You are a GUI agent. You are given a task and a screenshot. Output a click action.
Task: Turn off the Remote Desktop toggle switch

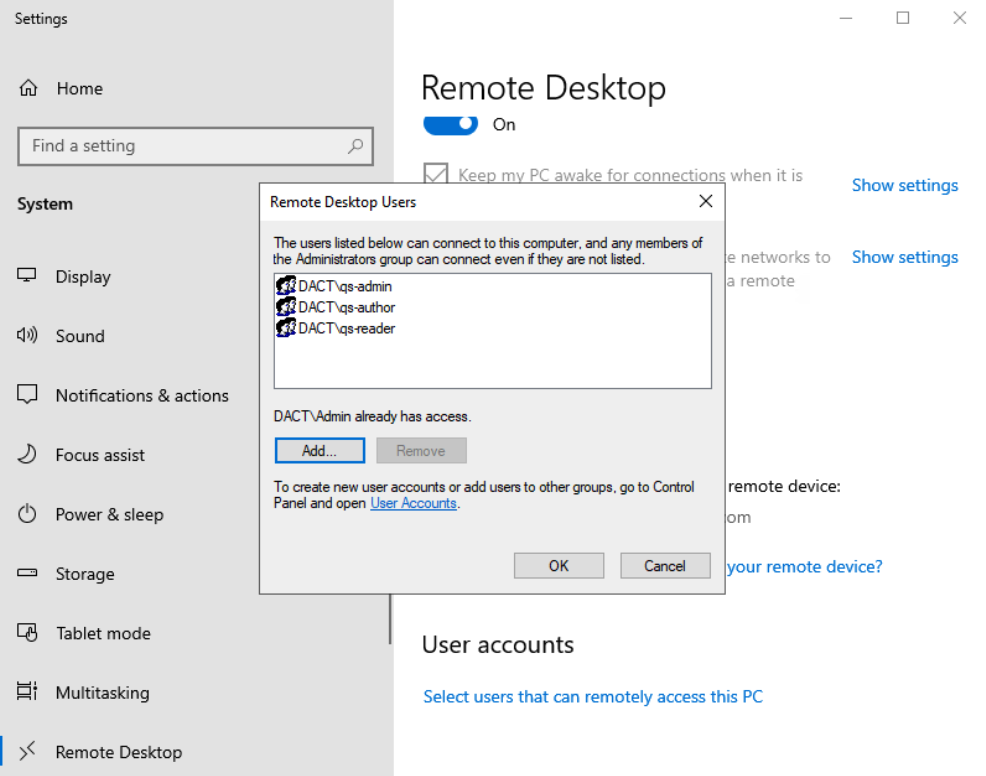[x=450, y=125]
